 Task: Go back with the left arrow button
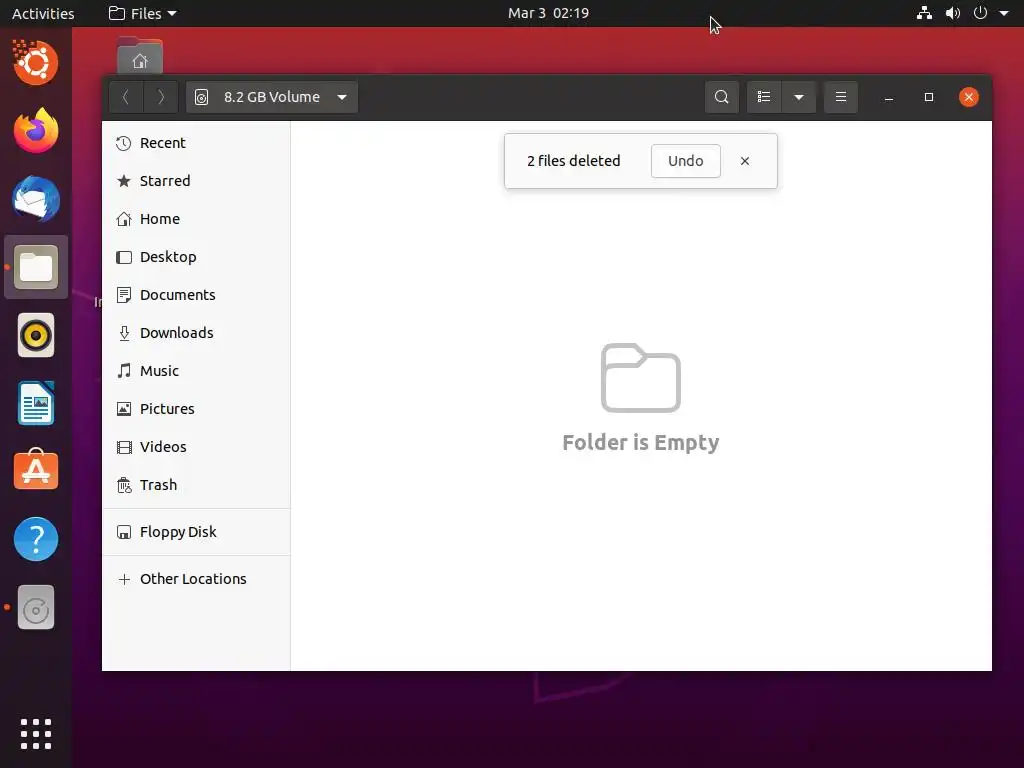(x=126, y=97)
